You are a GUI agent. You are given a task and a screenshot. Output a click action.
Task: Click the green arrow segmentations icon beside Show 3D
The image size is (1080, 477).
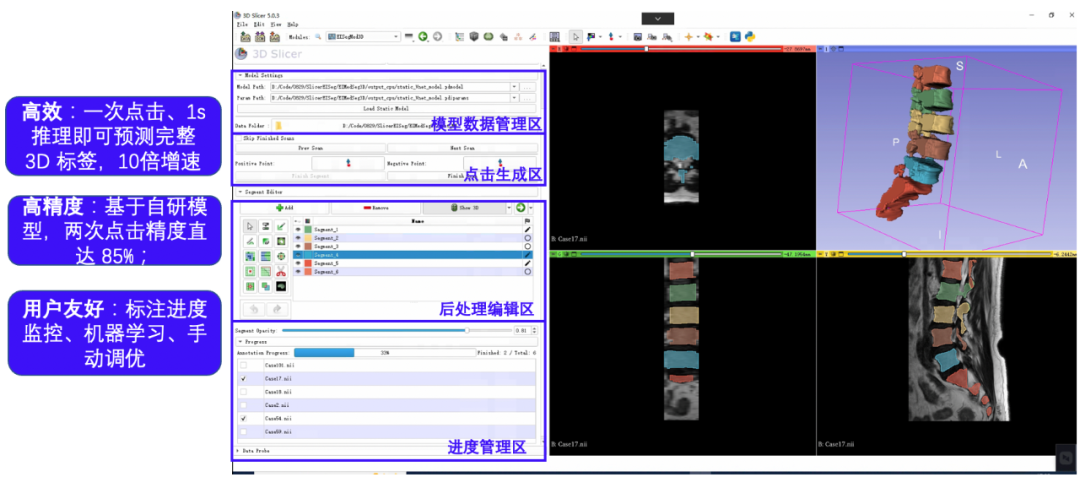(521, 207)
